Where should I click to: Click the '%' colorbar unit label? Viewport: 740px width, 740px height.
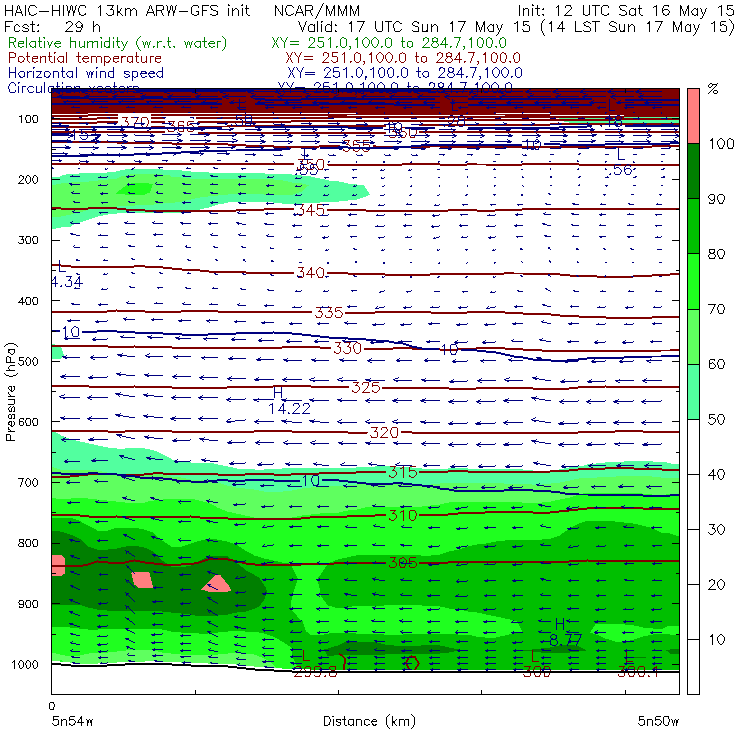(713, 89)
